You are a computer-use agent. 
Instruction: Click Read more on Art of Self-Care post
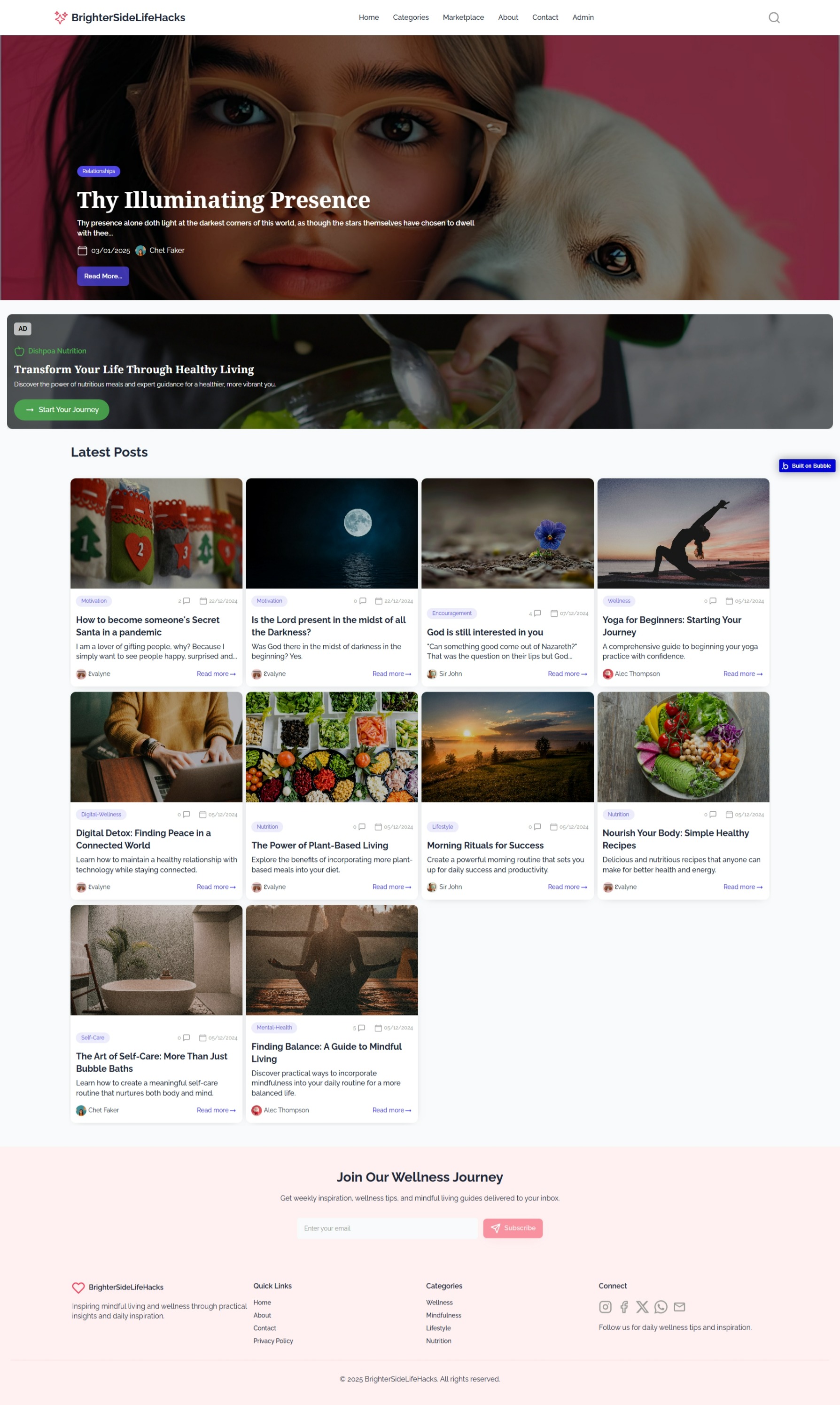(216, 1110)
